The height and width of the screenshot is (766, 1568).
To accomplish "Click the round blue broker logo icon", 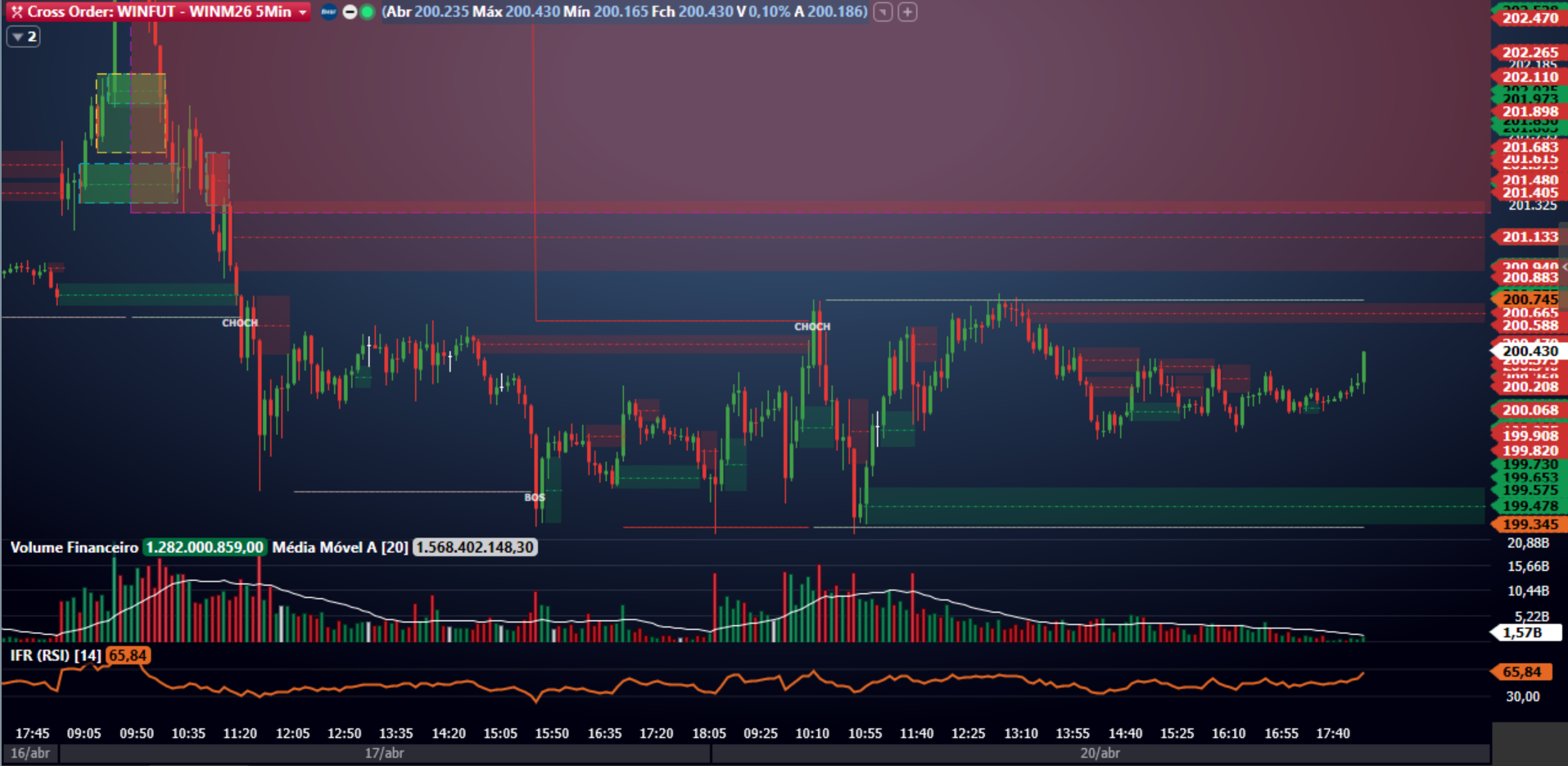I will click(328, 11).
